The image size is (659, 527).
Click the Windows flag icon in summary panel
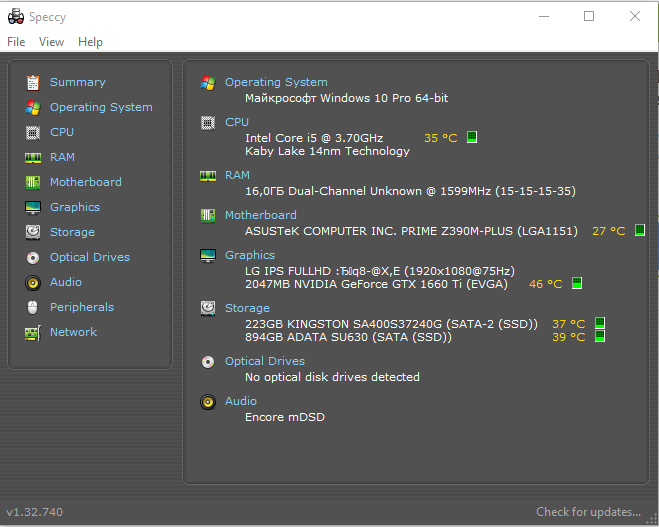coord(208,83)
